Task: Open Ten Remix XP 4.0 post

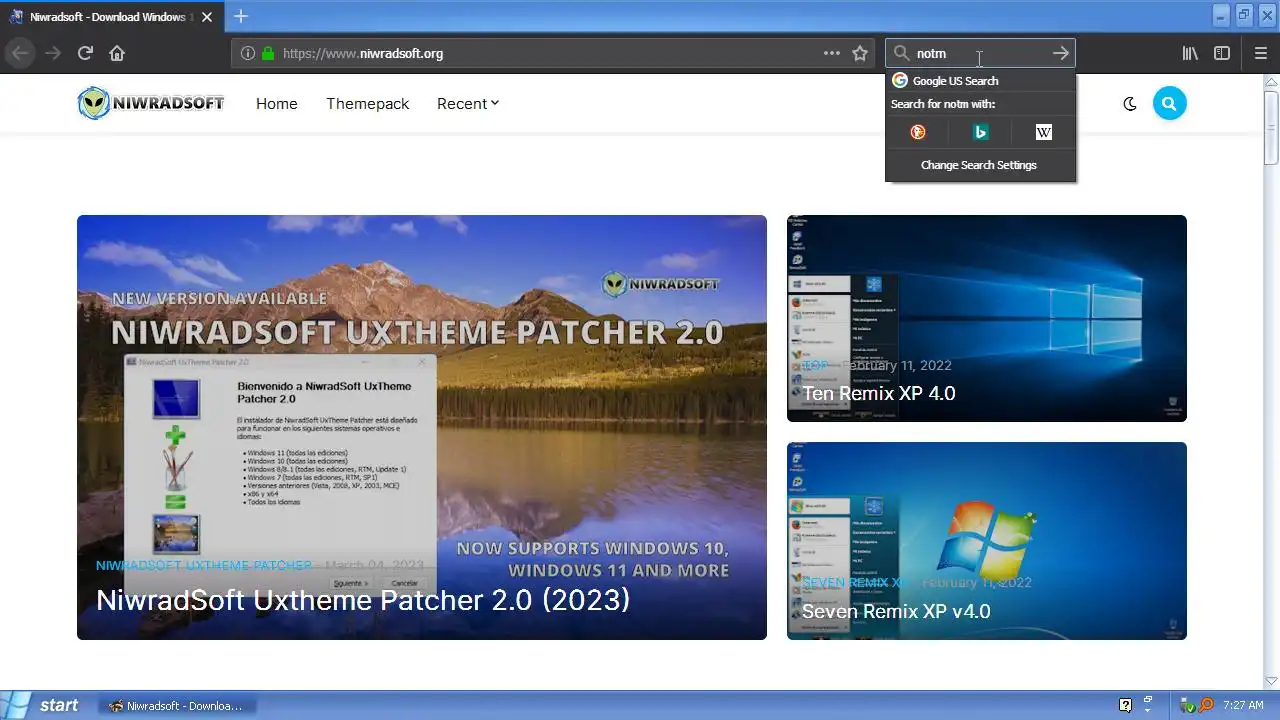Action: click(x=879, y=393)
